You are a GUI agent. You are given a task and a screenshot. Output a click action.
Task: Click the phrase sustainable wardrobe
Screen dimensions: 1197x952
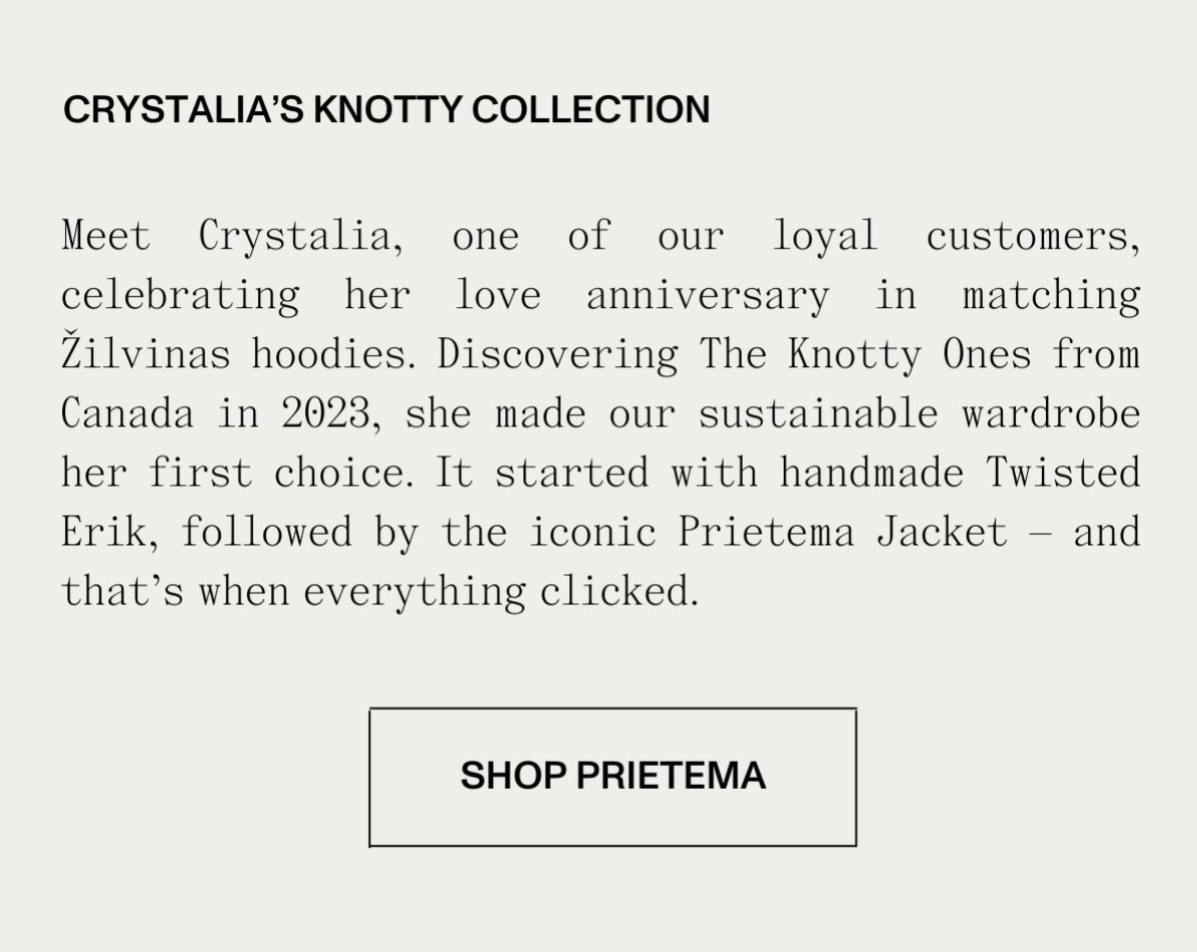919,415
